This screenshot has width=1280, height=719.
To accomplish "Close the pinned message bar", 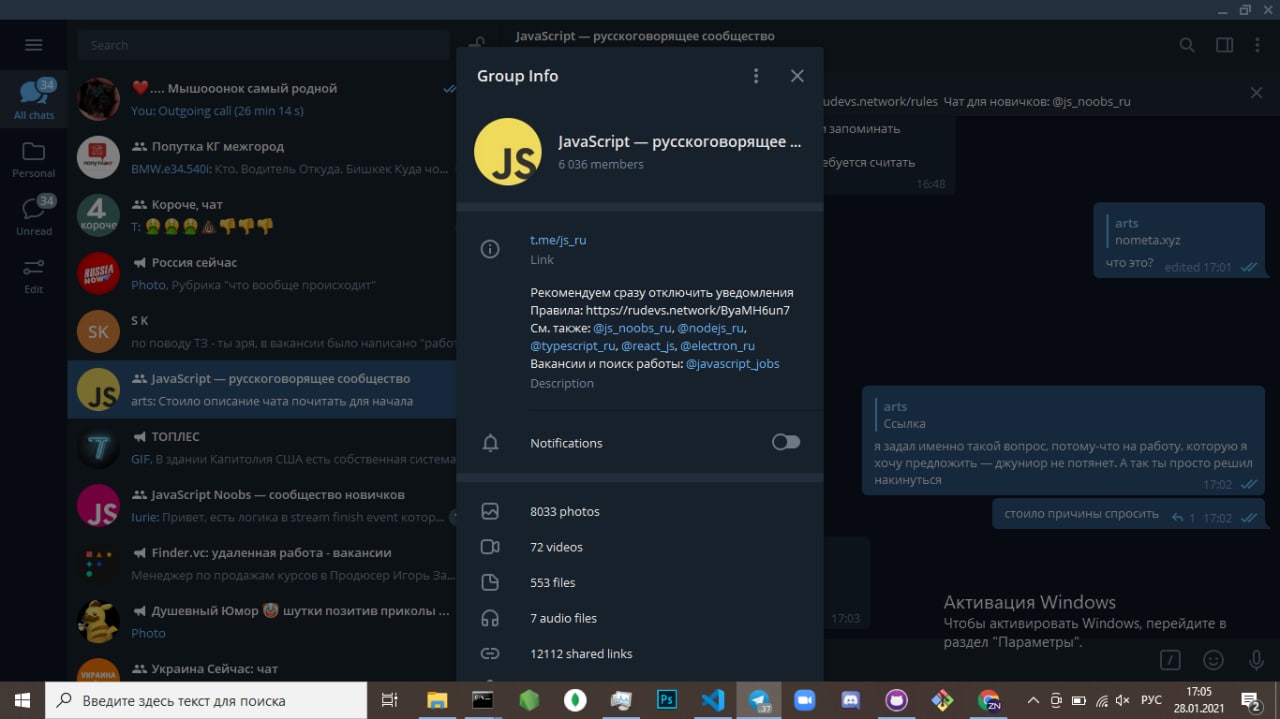I will point(1257,93).
